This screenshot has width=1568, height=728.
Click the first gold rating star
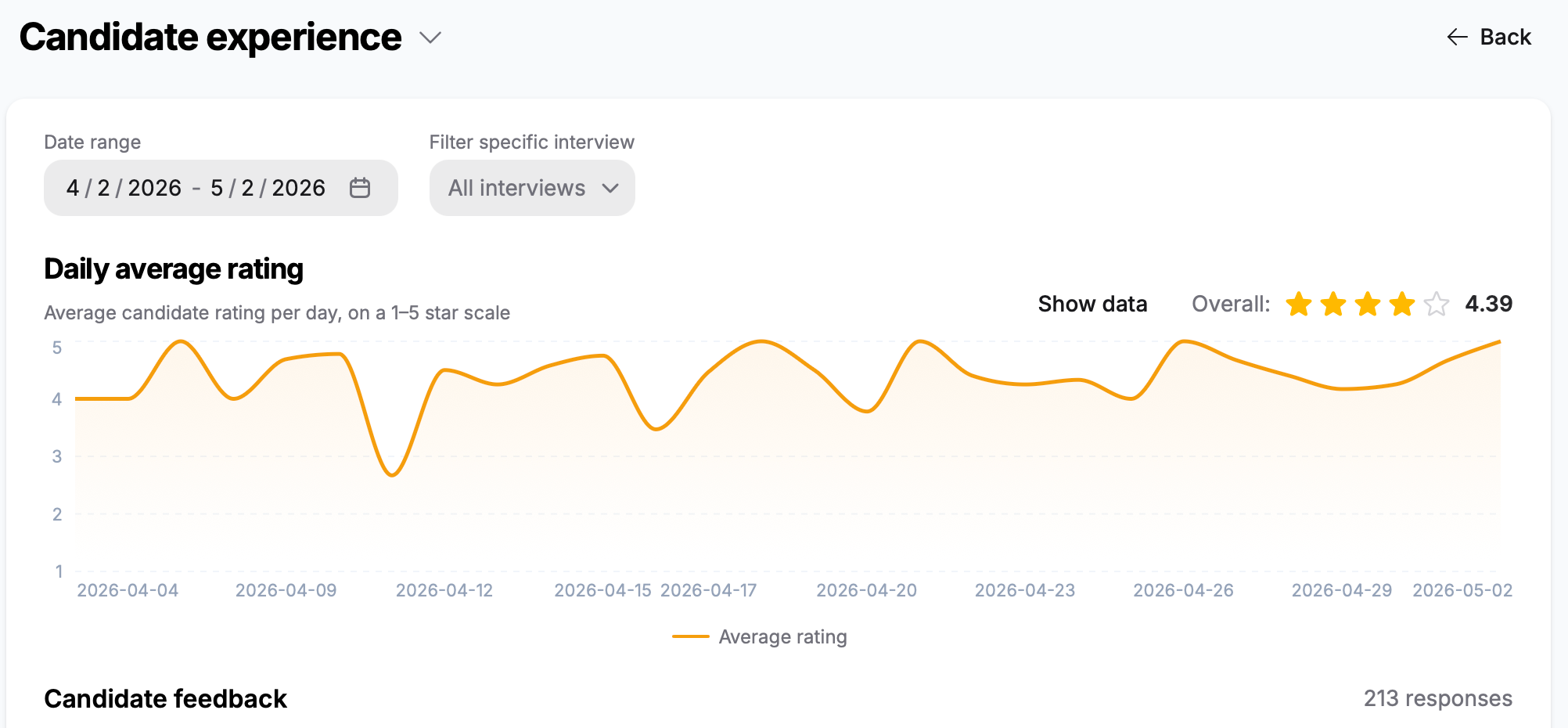pos(1299,304)
